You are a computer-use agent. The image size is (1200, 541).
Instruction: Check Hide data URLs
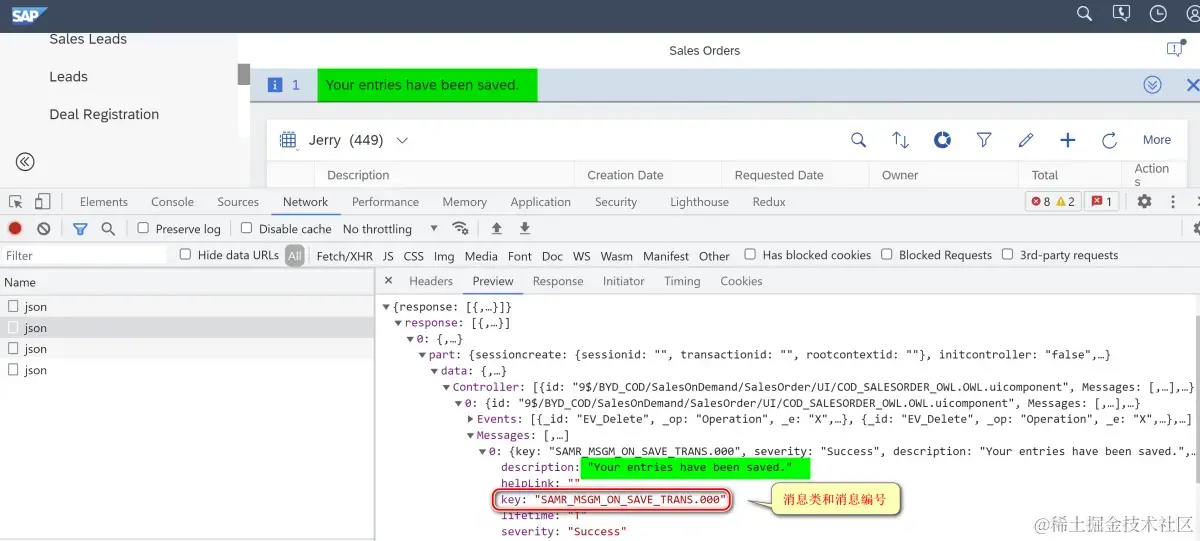pos(185,255)
